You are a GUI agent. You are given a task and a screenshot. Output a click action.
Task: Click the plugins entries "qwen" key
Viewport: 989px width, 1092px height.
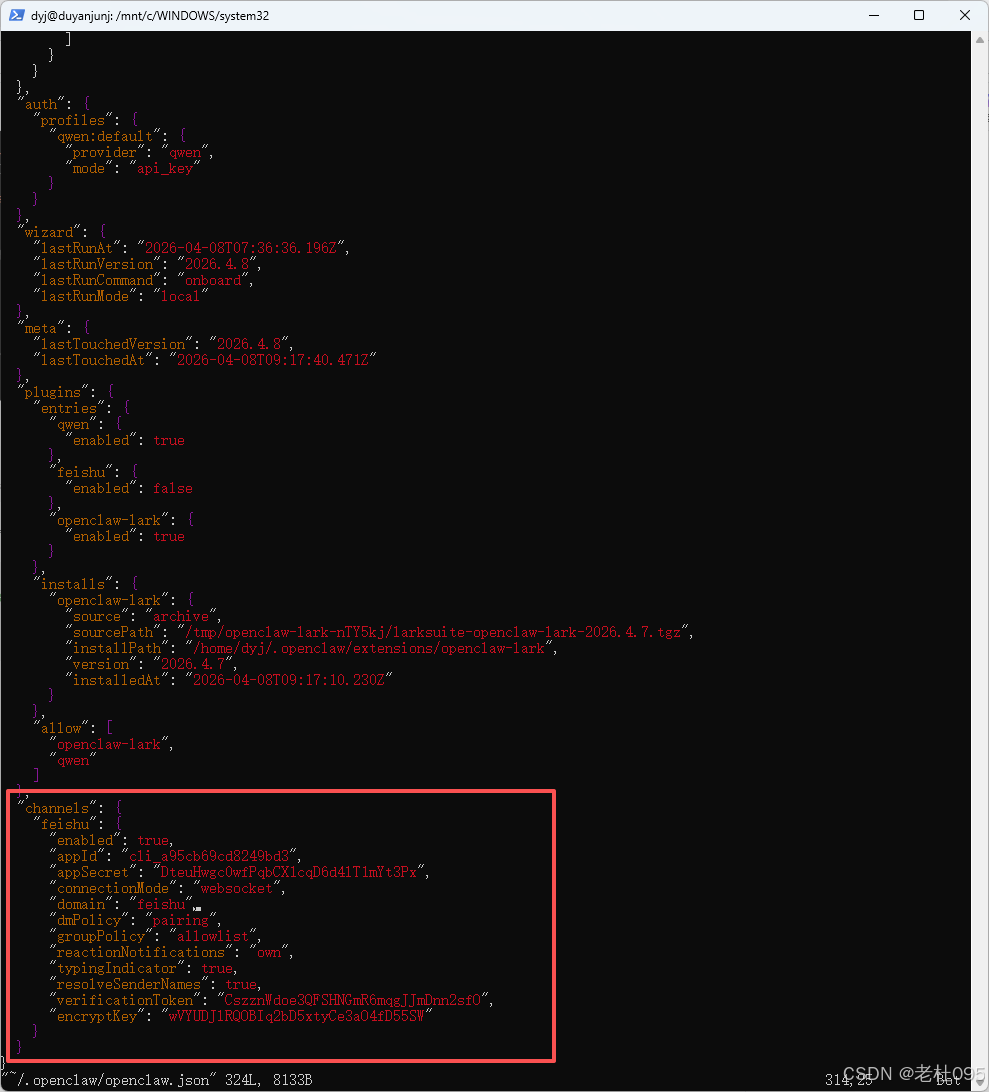pos(72,425)
